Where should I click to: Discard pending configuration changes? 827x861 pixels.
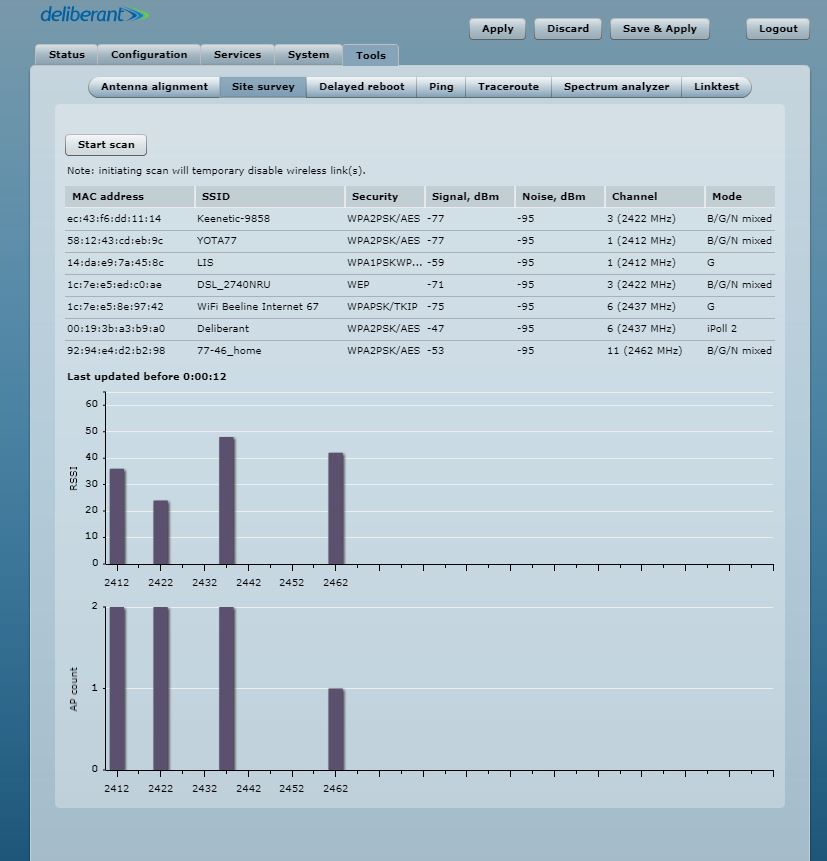(567, 29)
